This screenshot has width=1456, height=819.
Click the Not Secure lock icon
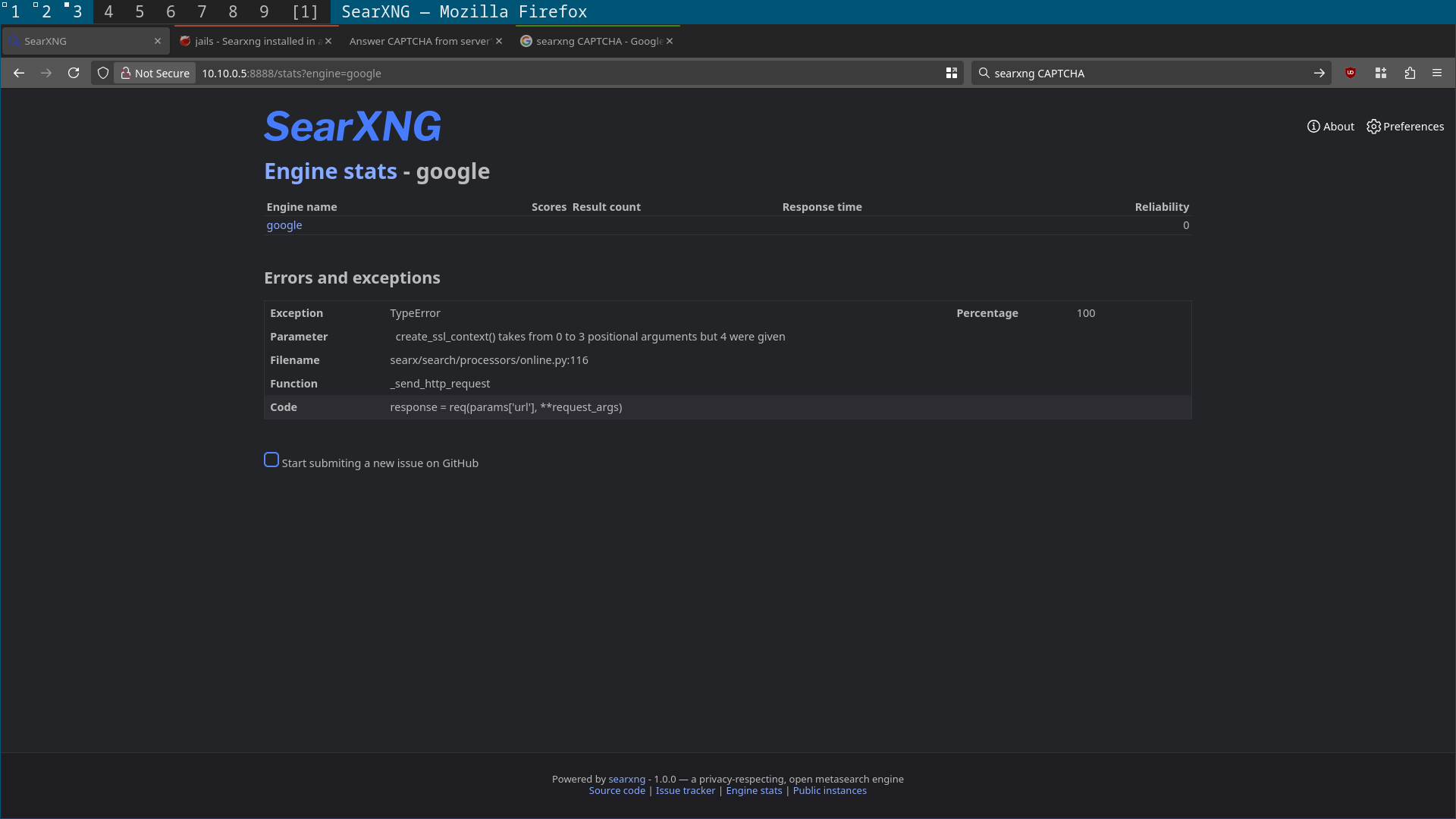126,73
